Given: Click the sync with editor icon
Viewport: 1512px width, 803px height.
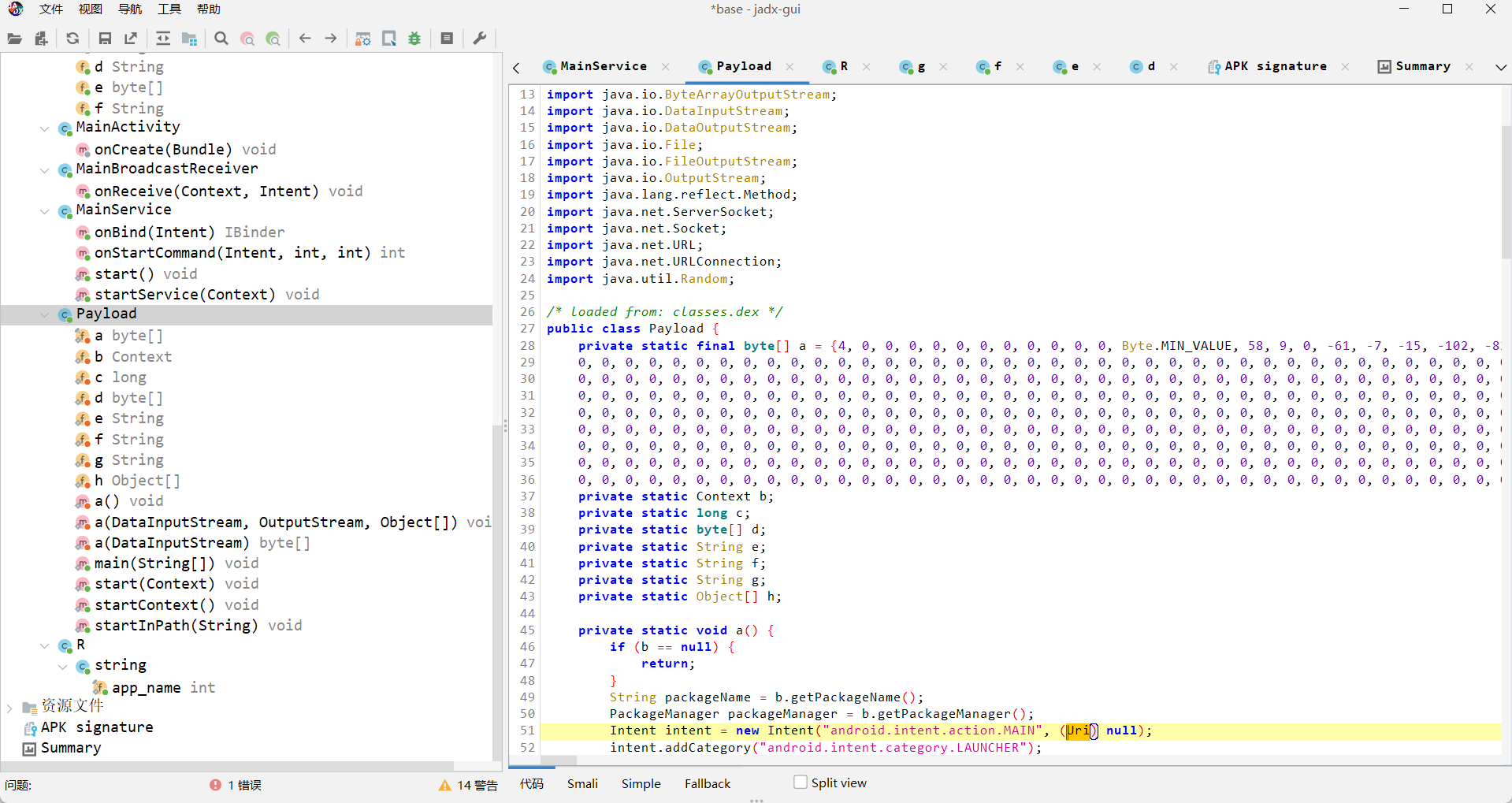Looking at the screenshot, I should 163,39.
